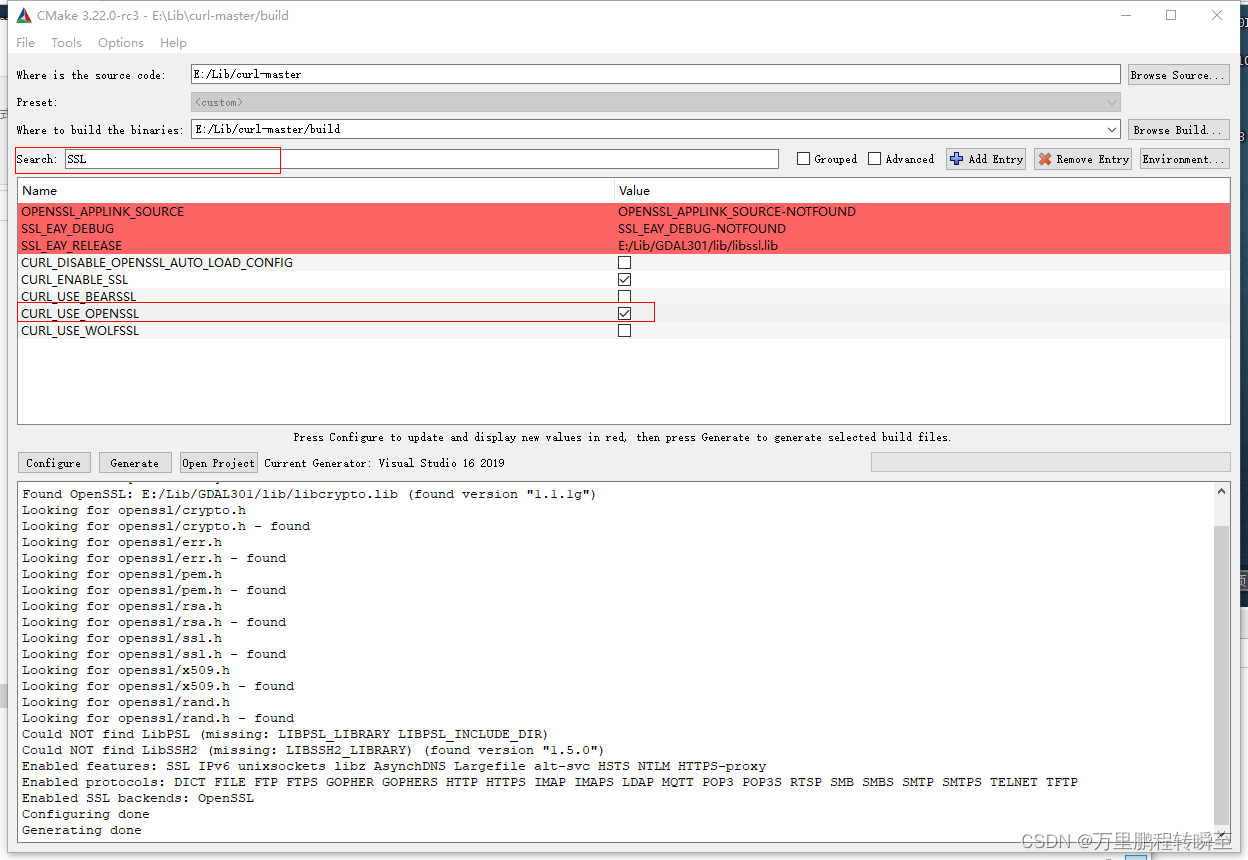1248x860 pixels.
Task: Toggle CURL_DISABLE_OPENSSL_AUTO_LOAD_CONFIG on
Action: pyautogui.click(x=624, y=262)
